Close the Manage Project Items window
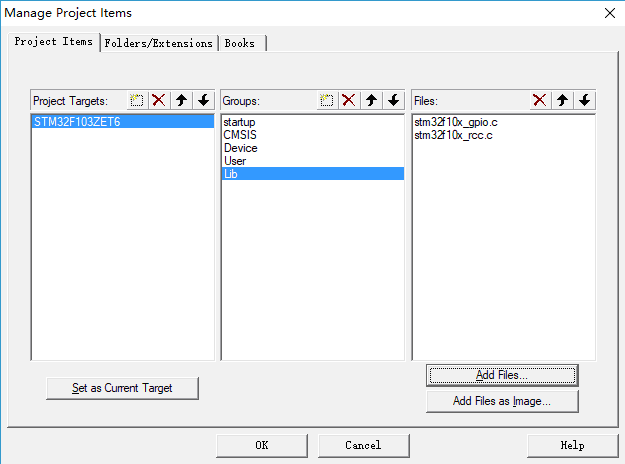This screenshot has width=625, height=464. tap(609, 13)
